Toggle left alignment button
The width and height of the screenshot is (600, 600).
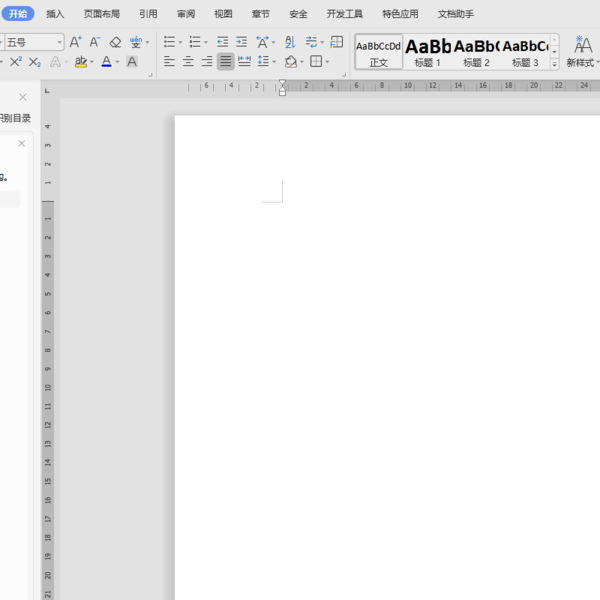pos(169,62)
